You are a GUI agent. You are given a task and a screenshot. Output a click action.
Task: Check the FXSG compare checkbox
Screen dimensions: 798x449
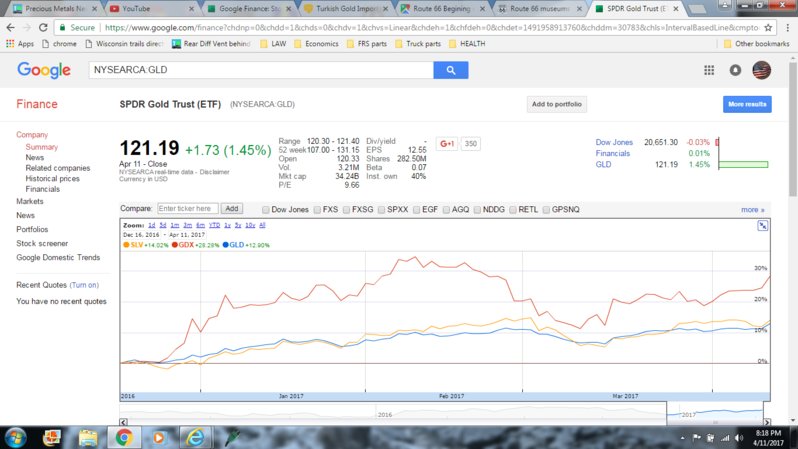coord(346,210)
